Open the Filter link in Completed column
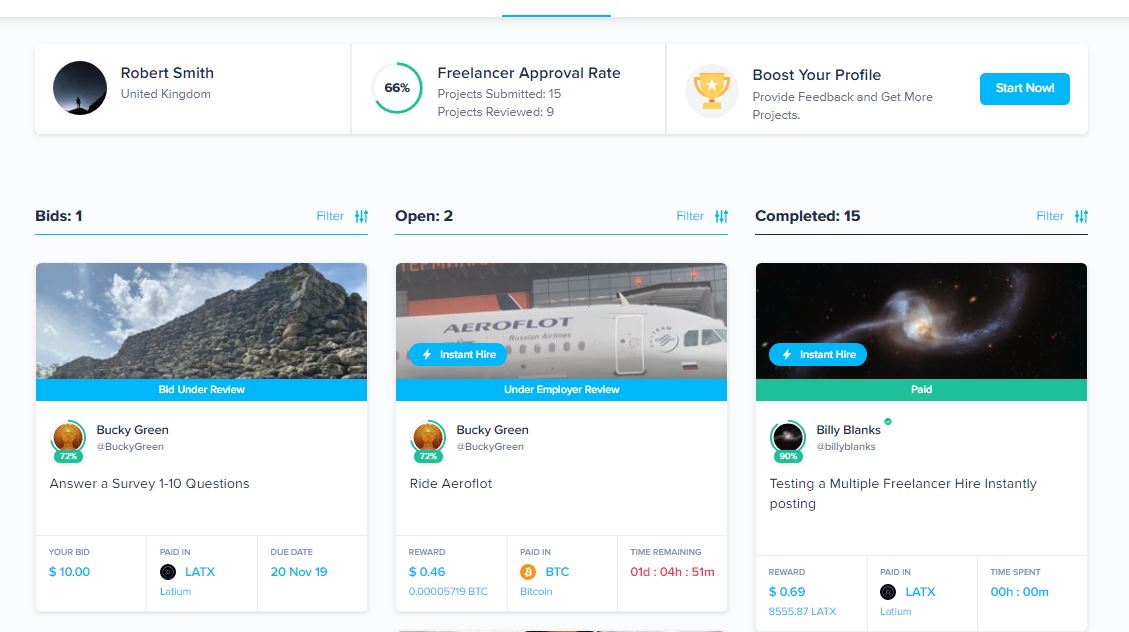Screen dimensions: 1129x632 [x=1050, y=216]
